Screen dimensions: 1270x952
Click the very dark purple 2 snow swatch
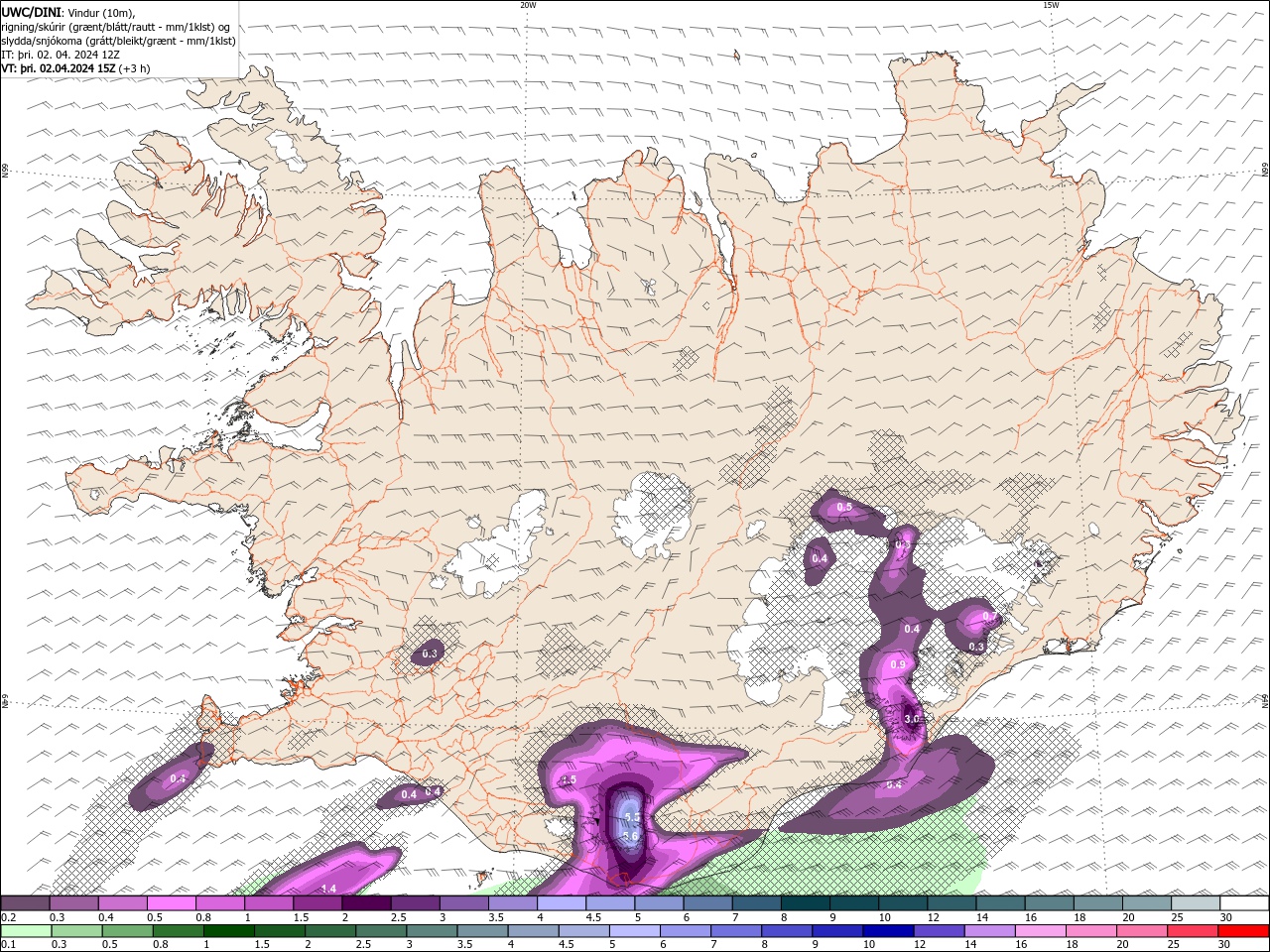366,903
